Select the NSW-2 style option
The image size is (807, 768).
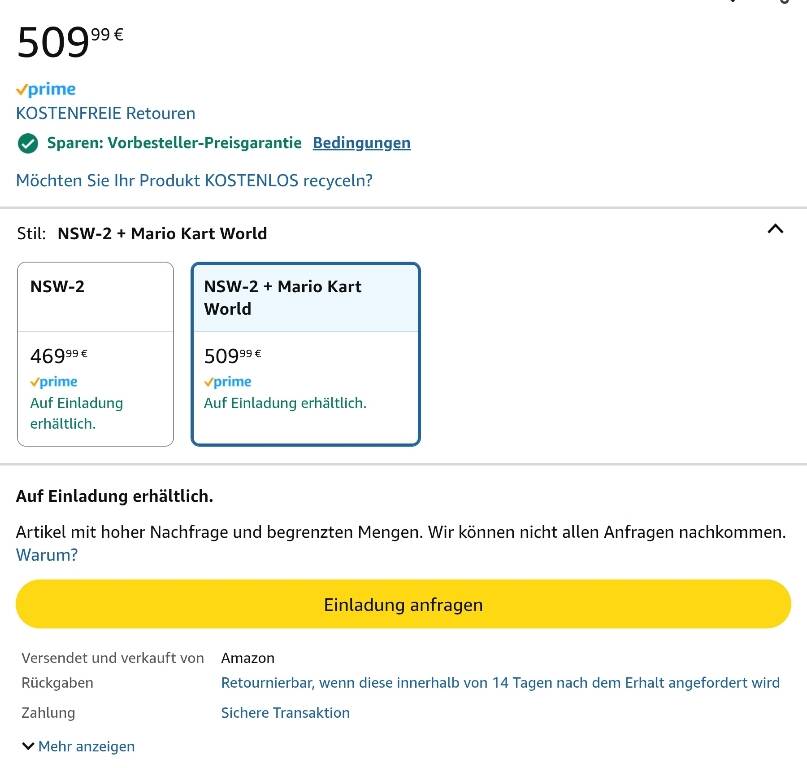point(95,354)
